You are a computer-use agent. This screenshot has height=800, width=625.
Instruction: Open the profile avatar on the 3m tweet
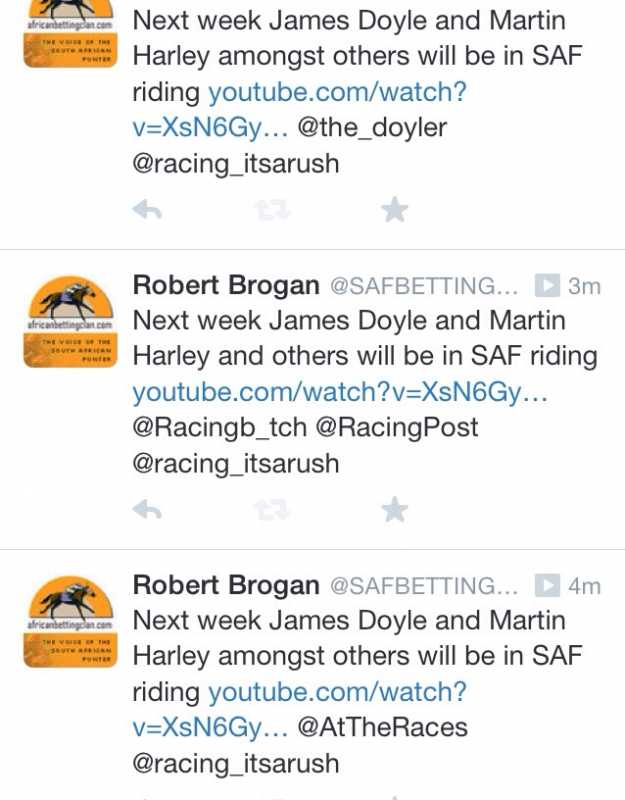[x=70, y=319]
